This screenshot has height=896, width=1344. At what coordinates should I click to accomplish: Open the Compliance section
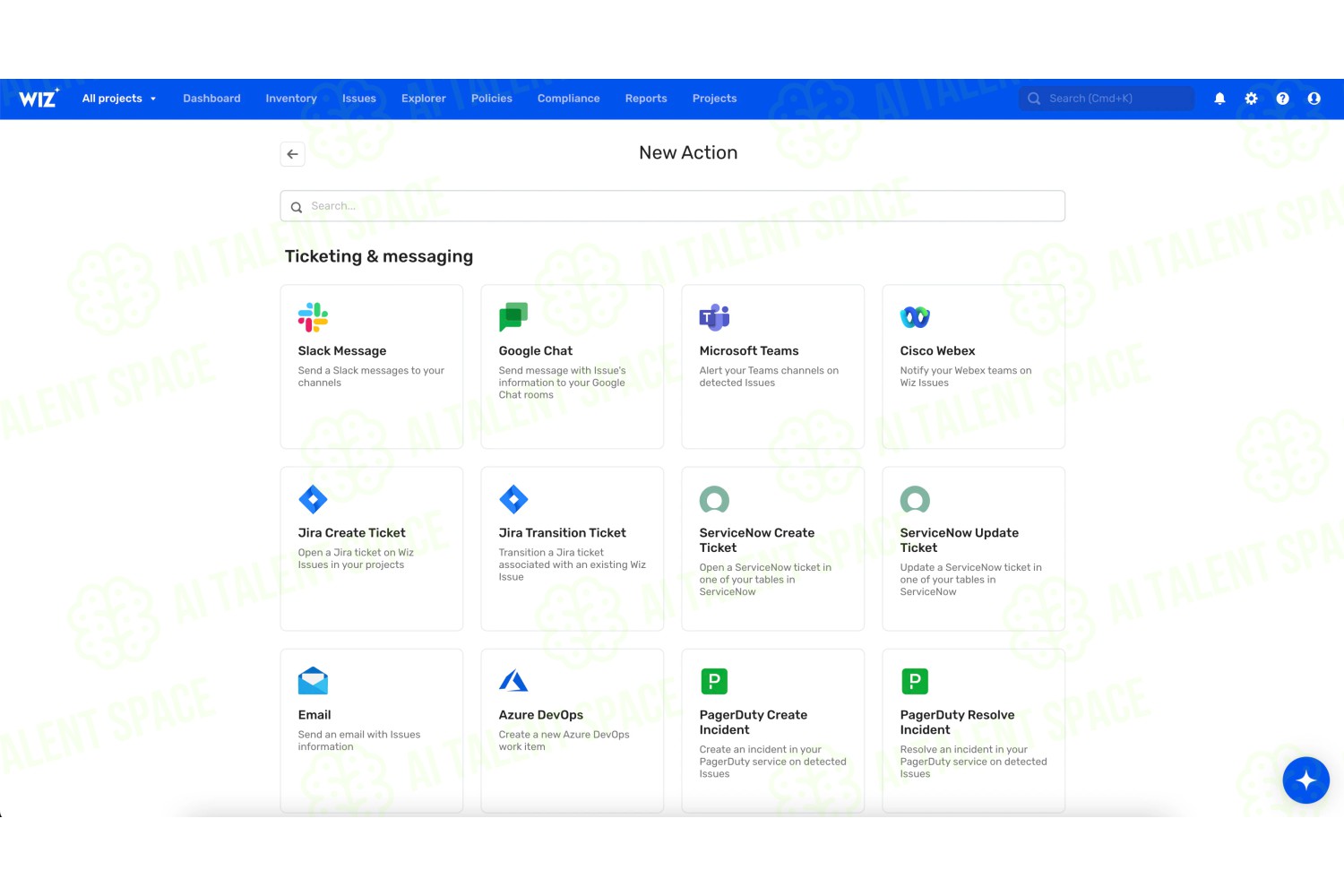569,99
